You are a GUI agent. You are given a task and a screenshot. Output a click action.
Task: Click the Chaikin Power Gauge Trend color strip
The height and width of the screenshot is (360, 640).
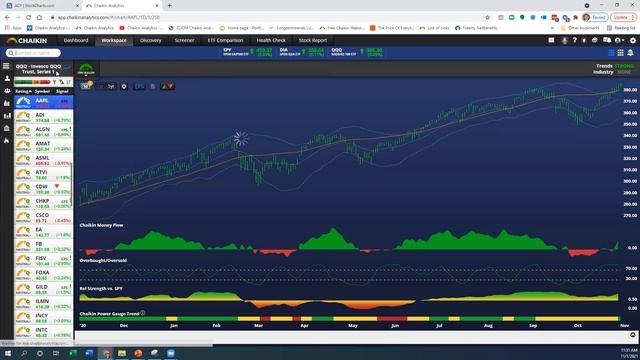(x=350, y=318)
